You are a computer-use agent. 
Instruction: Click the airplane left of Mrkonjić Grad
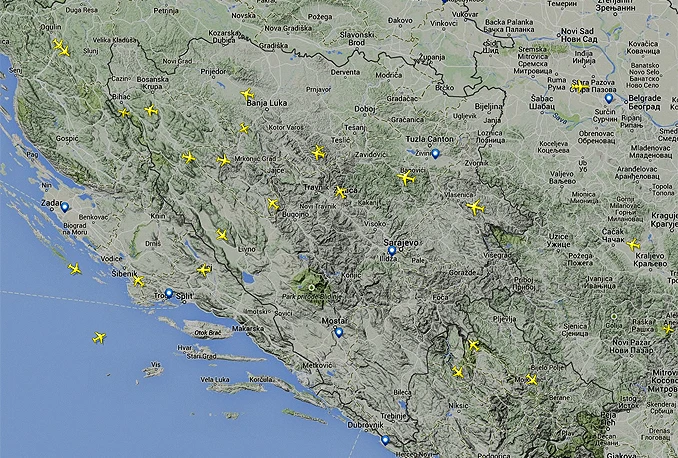click(224, 160)
